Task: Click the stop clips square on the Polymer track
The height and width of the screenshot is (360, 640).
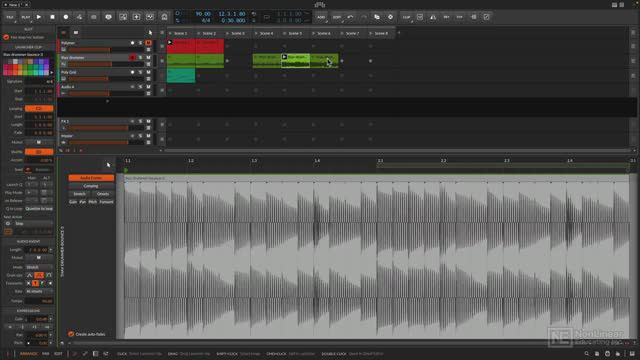Action: pos(162,46)
